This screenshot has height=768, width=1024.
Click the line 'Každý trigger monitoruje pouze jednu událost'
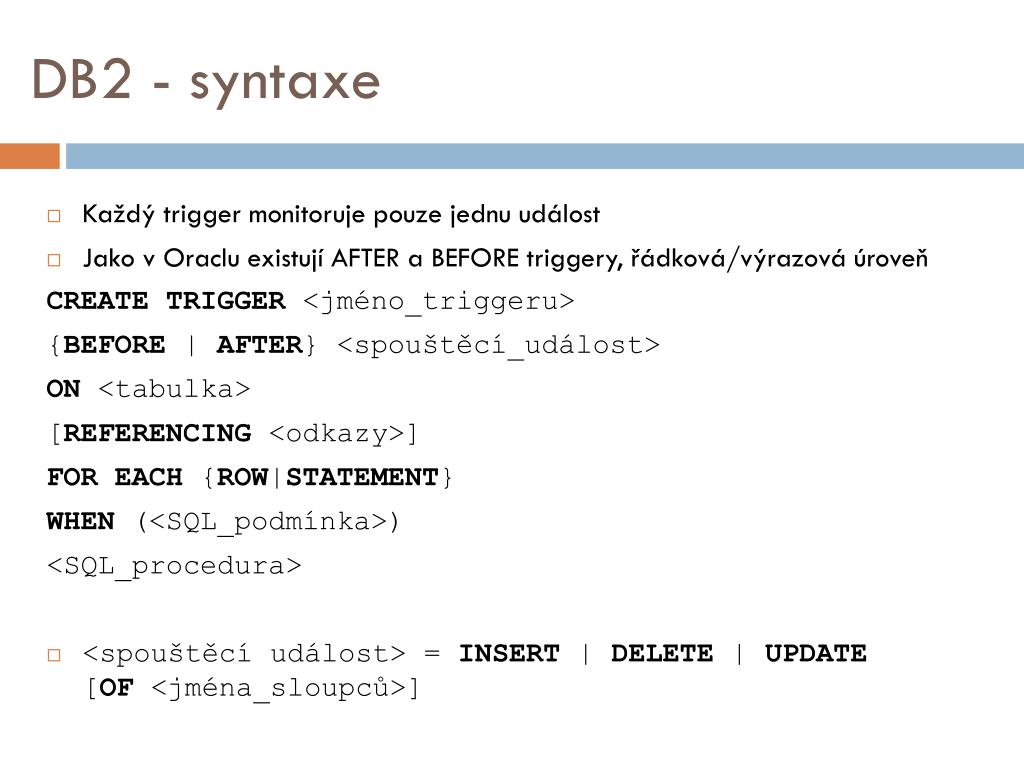(x=341, y=215)
